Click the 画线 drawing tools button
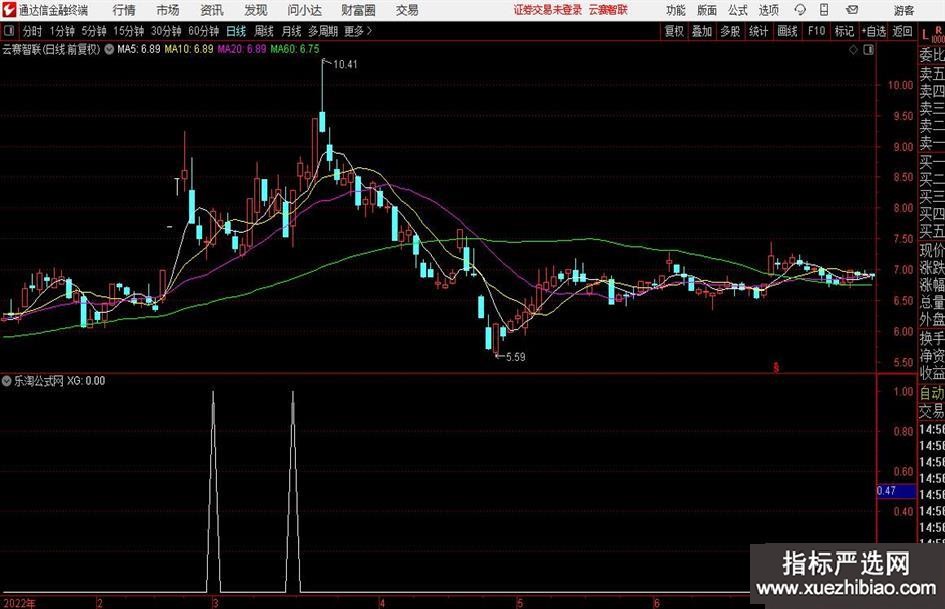The height and width of the screenshot is (609, 945). [x=787, y=31]
